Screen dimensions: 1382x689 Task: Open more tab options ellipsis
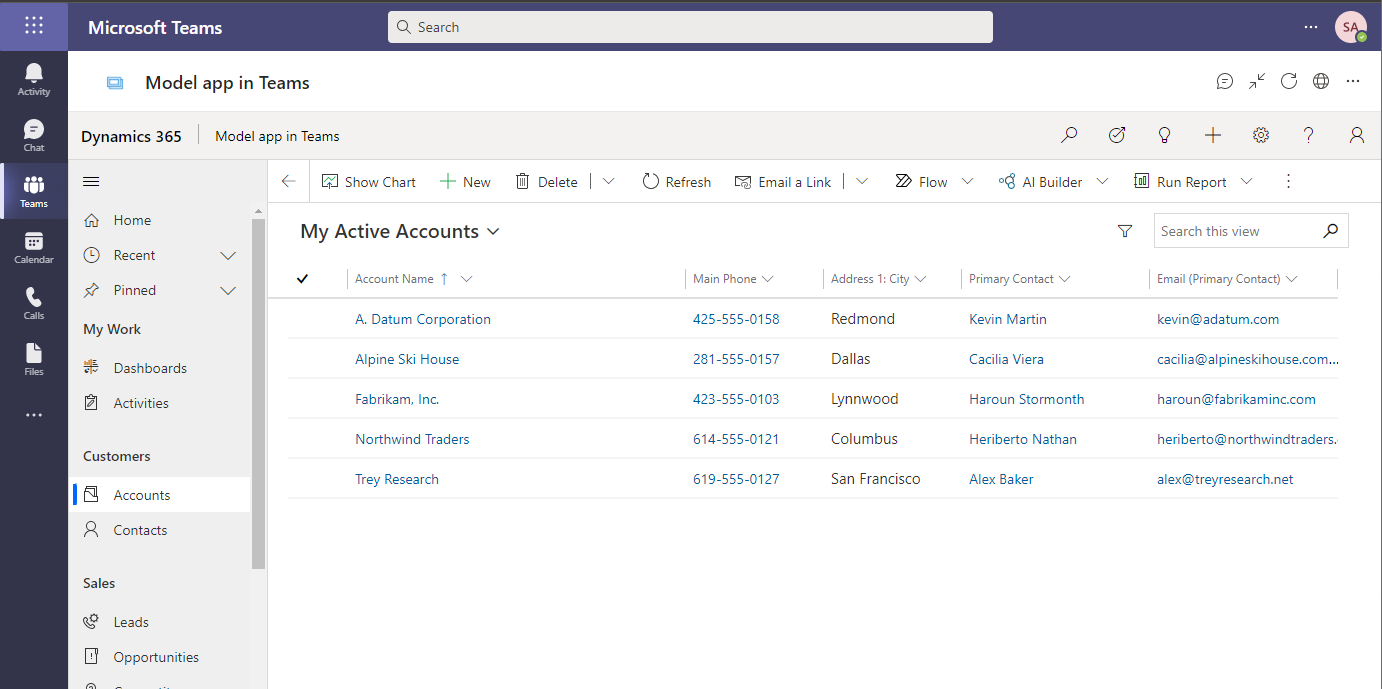pyautogui.click(x=1353, y=82)
